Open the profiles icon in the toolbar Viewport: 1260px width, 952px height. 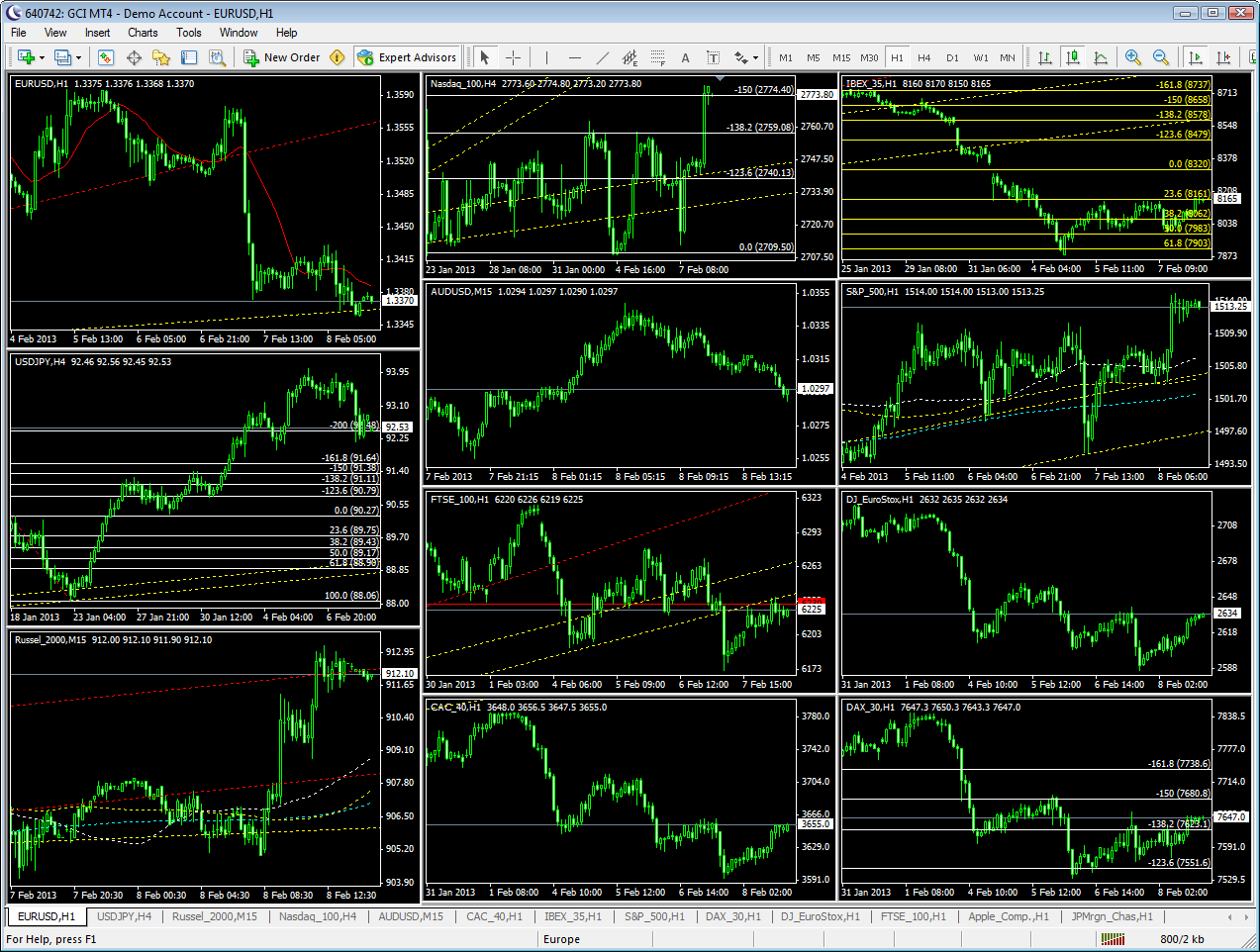[x=62, y=57]
